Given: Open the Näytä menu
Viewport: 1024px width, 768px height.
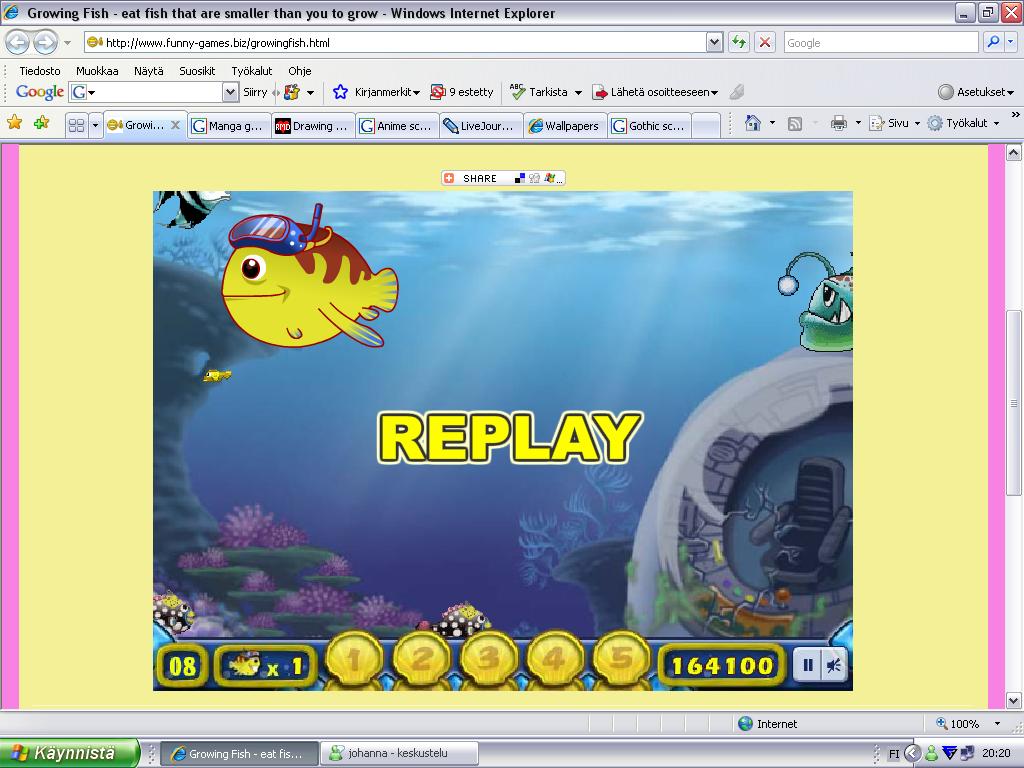Looking at the screenshot, I should 148,71.
